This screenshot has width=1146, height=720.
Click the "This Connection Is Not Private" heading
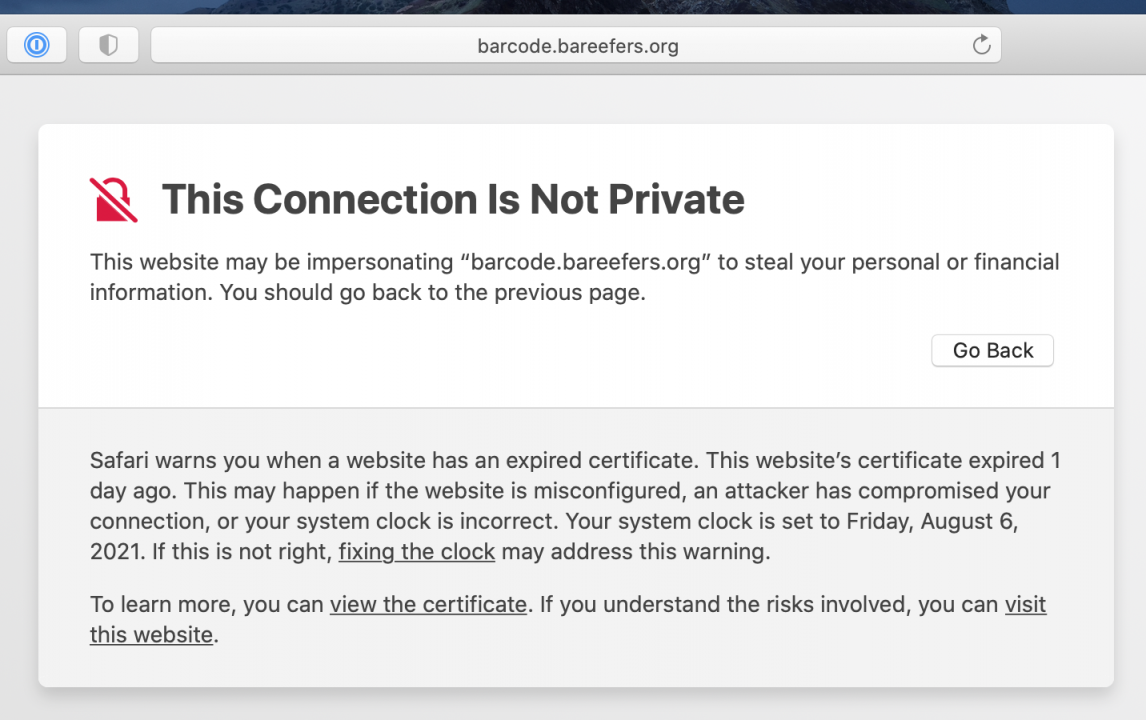pyautogui.click(x=453, y=199)
